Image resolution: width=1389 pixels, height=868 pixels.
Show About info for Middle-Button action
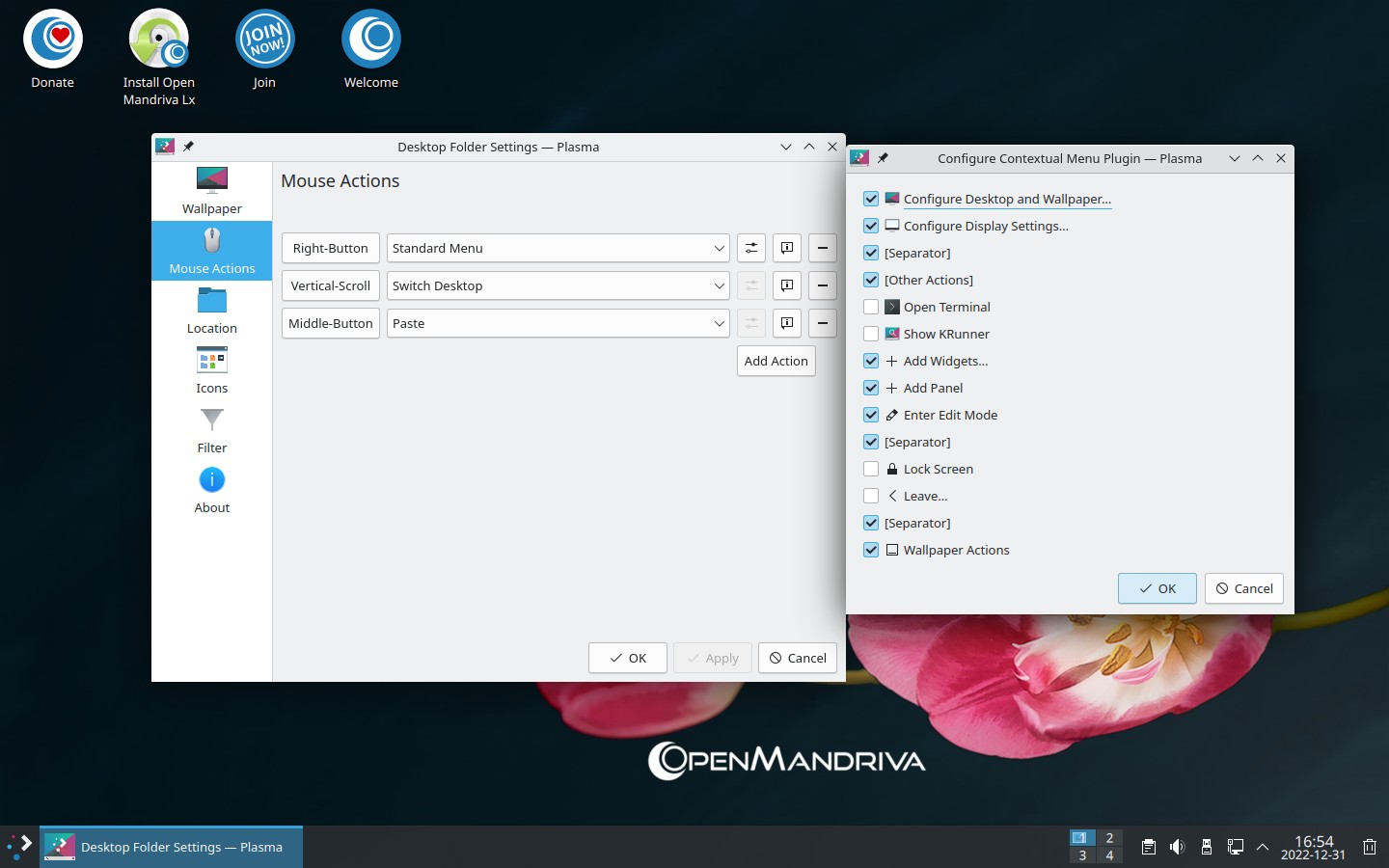(787, 323)
